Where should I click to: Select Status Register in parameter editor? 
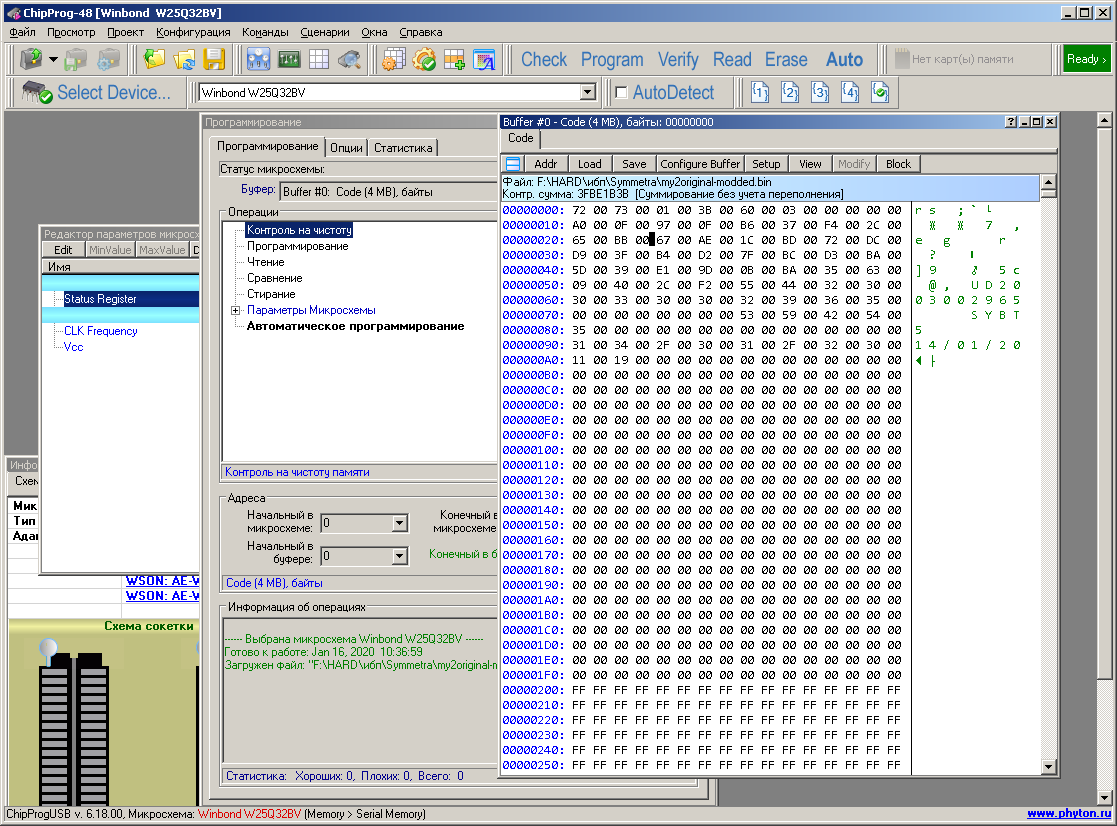coord(100,299)
